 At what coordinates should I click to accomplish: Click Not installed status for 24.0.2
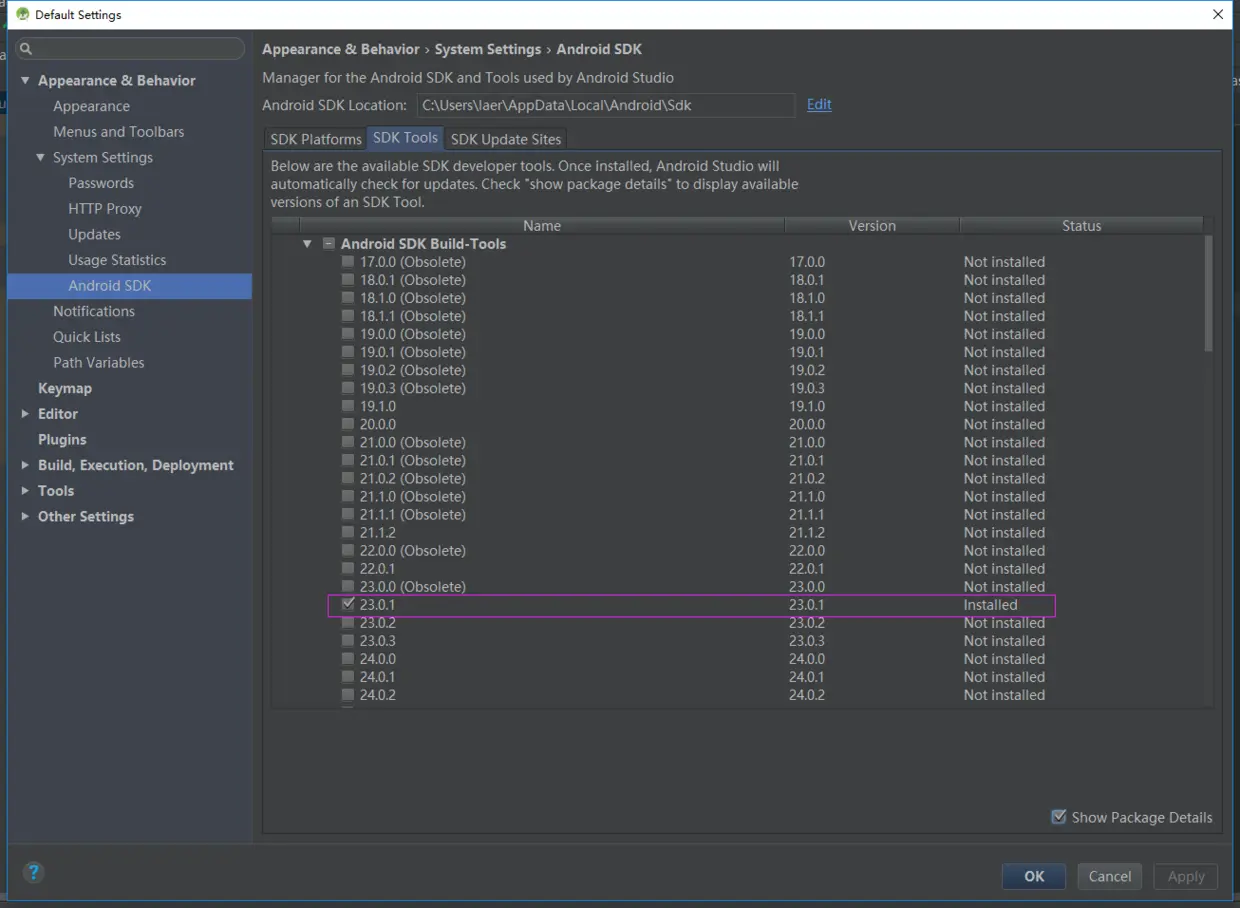[x=1004, y=695]
